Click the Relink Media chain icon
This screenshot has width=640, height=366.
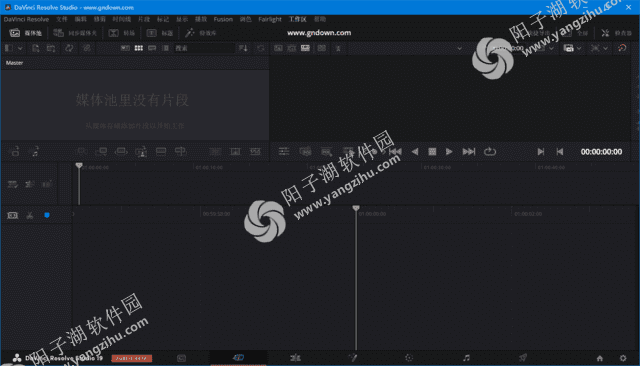(x=87, y=48)
